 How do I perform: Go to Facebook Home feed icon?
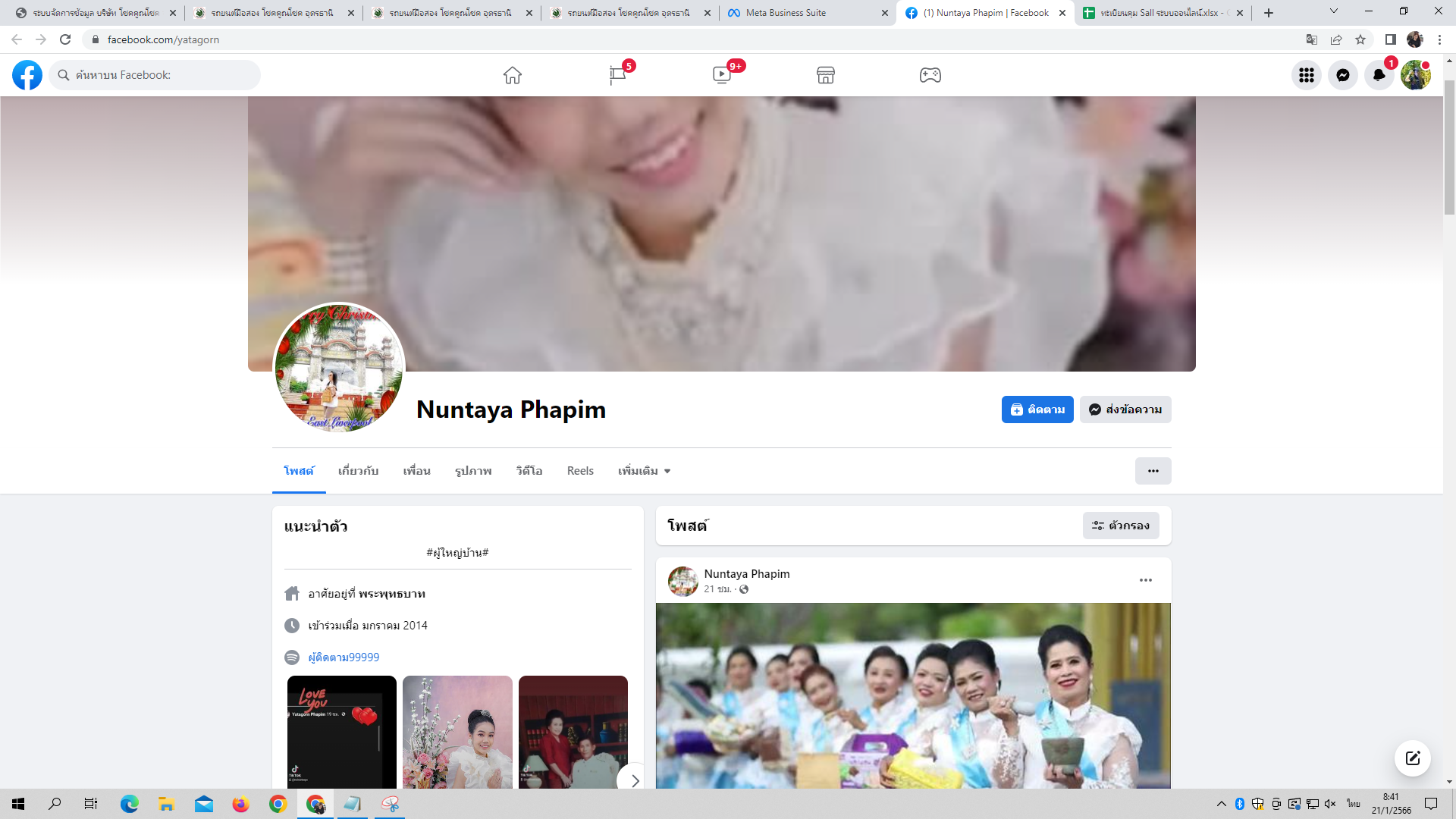[513, 75]
